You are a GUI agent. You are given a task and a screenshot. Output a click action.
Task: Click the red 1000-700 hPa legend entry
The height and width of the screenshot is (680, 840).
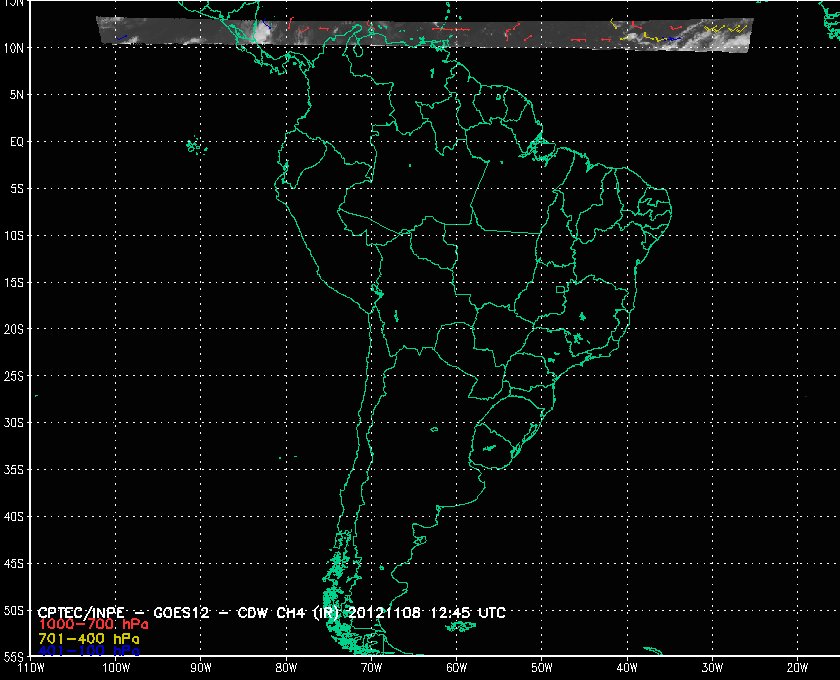[93, 625]
